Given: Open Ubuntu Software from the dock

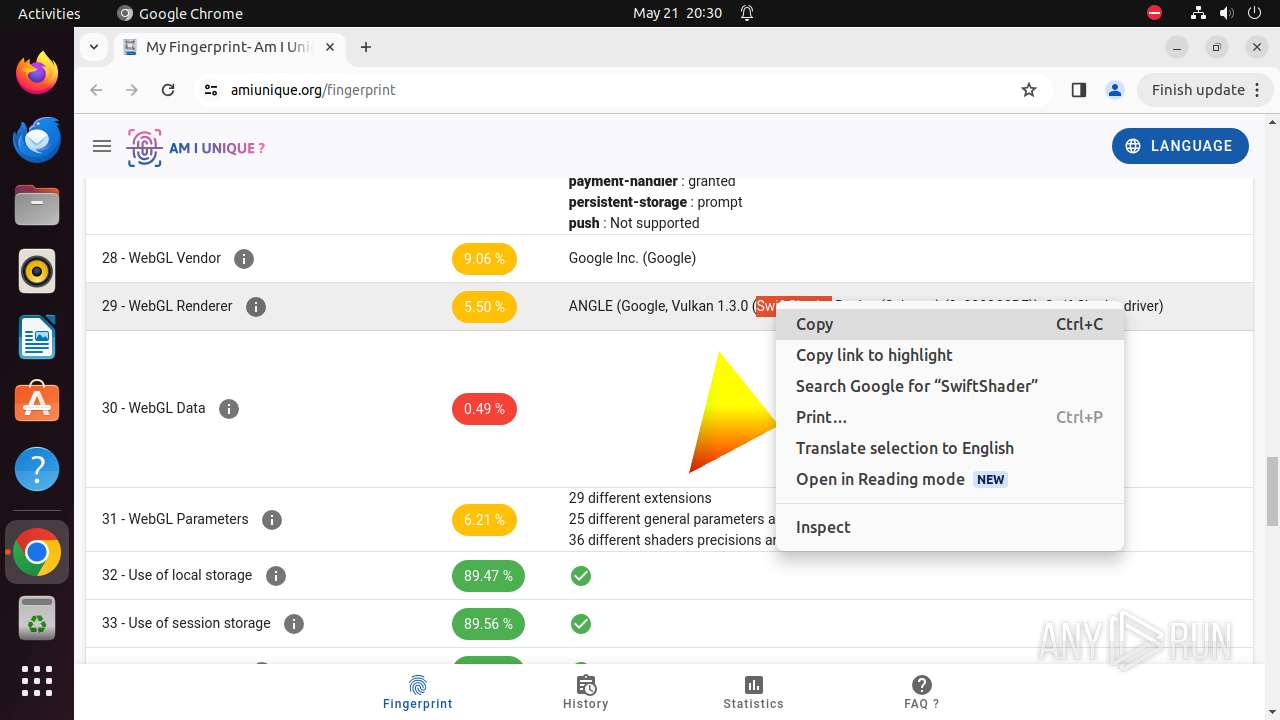Looking at the screenshot, I should point(37,403).
